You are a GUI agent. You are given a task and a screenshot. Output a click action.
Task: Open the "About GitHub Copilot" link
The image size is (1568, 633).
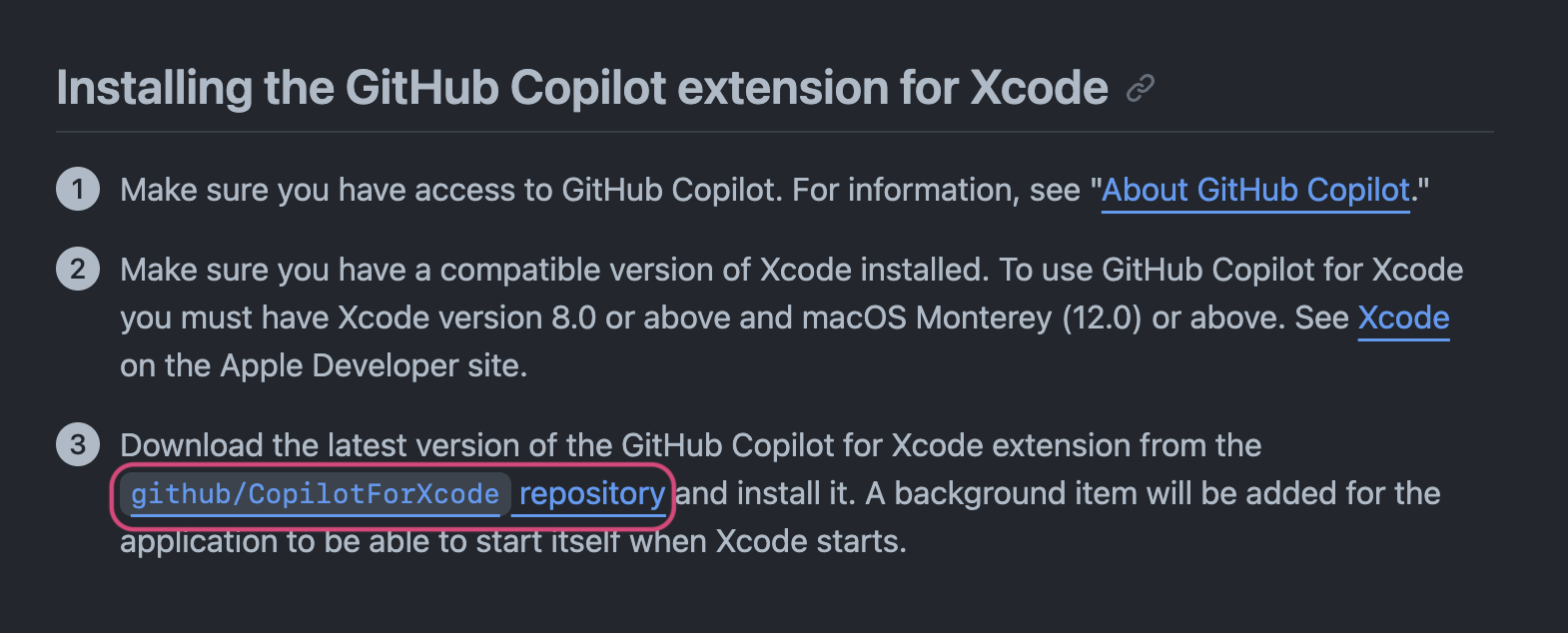pos(1255,190)
